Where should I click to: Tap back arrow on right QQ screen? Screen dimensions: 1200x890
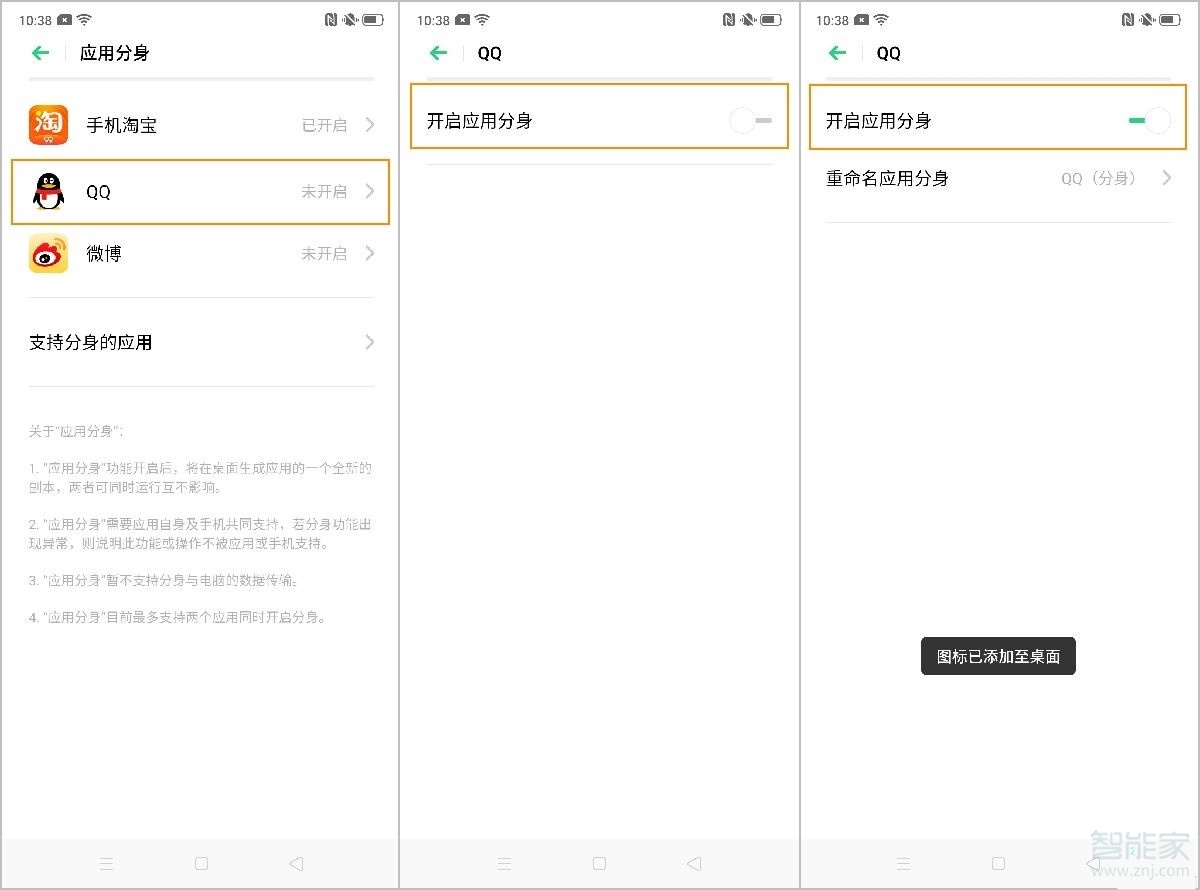point(837,53)
